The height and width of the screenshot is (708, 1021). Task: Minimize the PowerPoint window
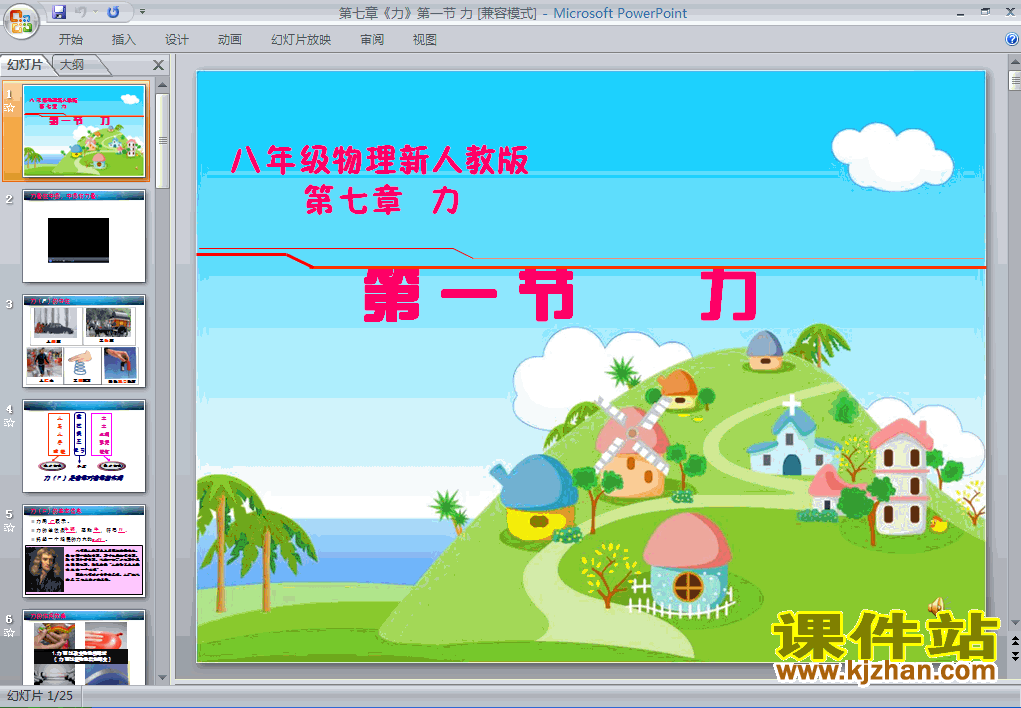960,12
